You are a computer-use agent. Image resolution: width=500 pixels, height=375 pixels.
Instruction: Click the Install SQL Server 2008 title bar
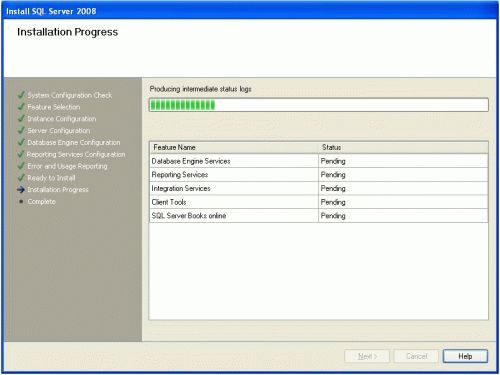(x=250, y=11)
